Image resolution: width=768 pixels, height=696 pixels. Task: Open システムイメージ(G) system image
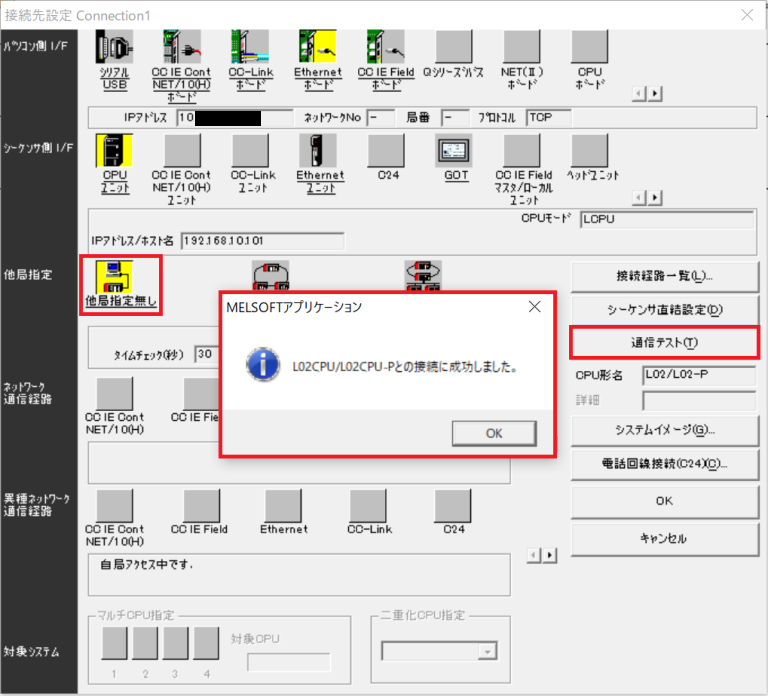[664, 430]
